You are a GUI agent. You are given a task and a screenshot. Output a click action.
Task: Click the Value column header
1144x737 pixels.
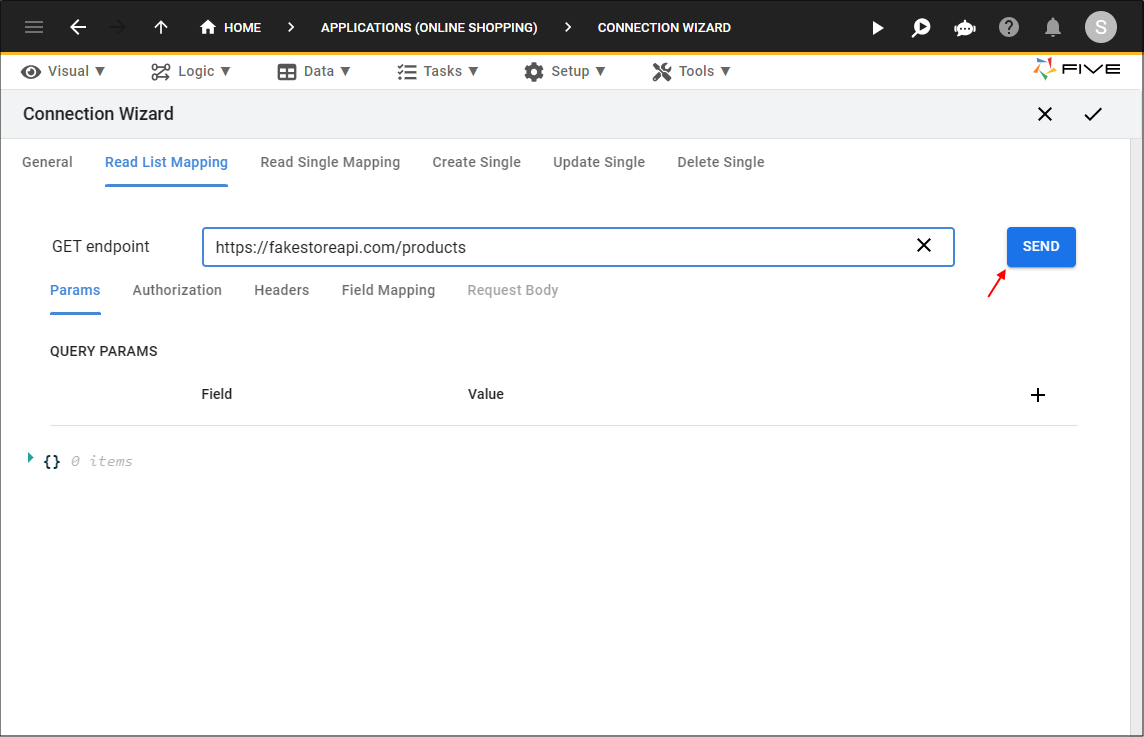(x=486, y=394)
